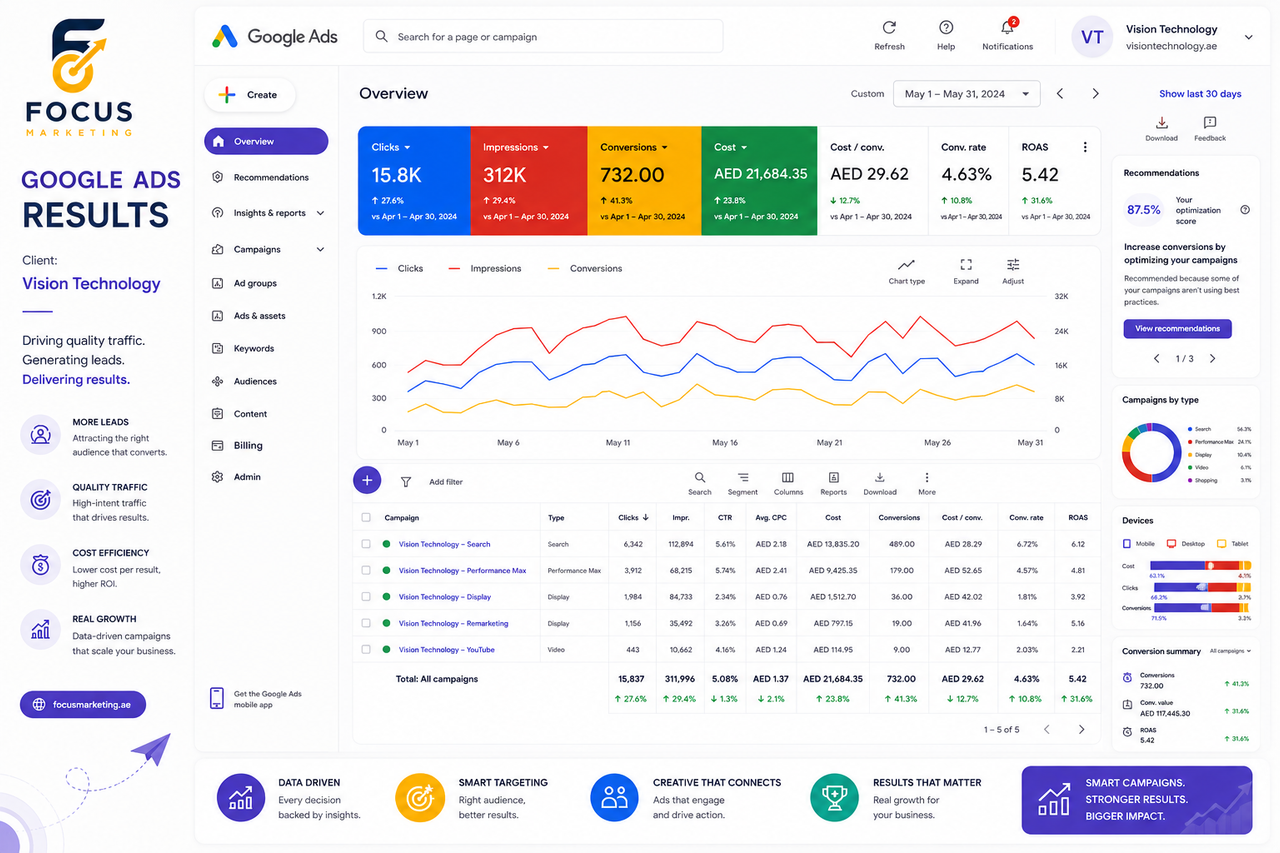The width and height of the screenshot is (1280, 853).
Task: Go to next recommendation arrow beside 1 / 3
Action: pos(1213,358)
